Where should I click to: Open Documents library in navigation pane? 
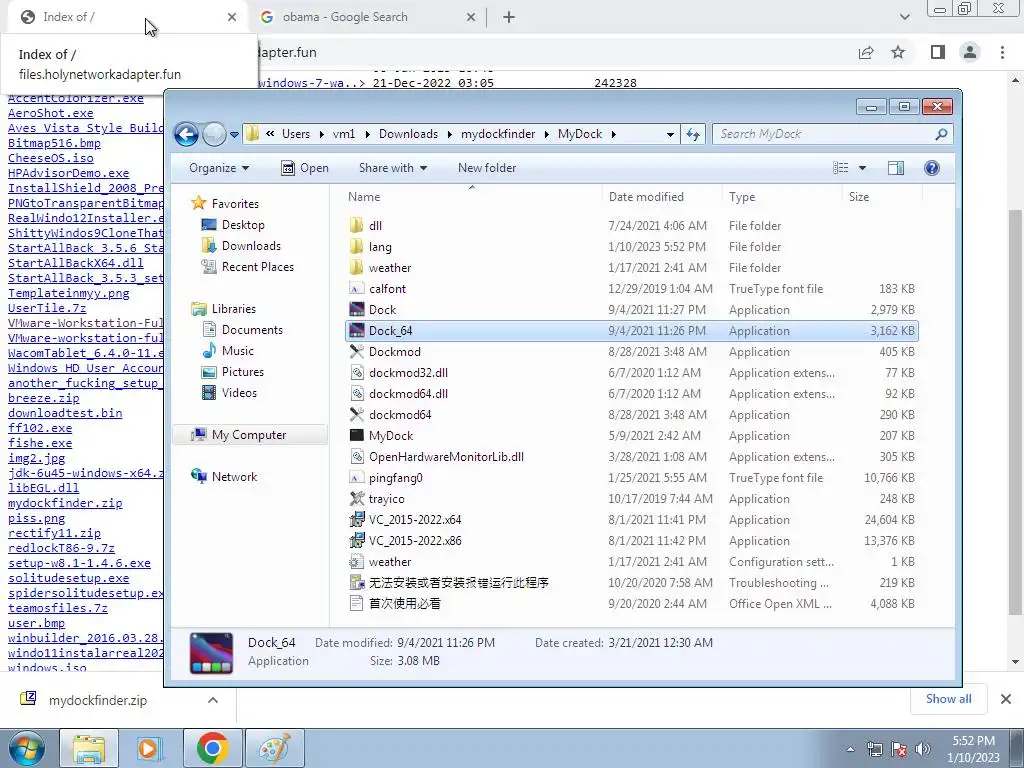pyautogui.click(x=242, y=330)
